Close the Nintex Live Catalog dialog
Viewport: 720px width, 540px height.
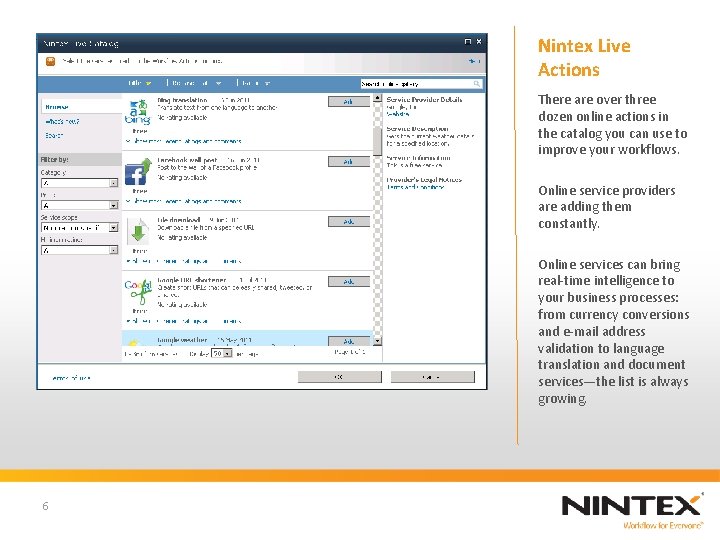click(x=479, y=42)
